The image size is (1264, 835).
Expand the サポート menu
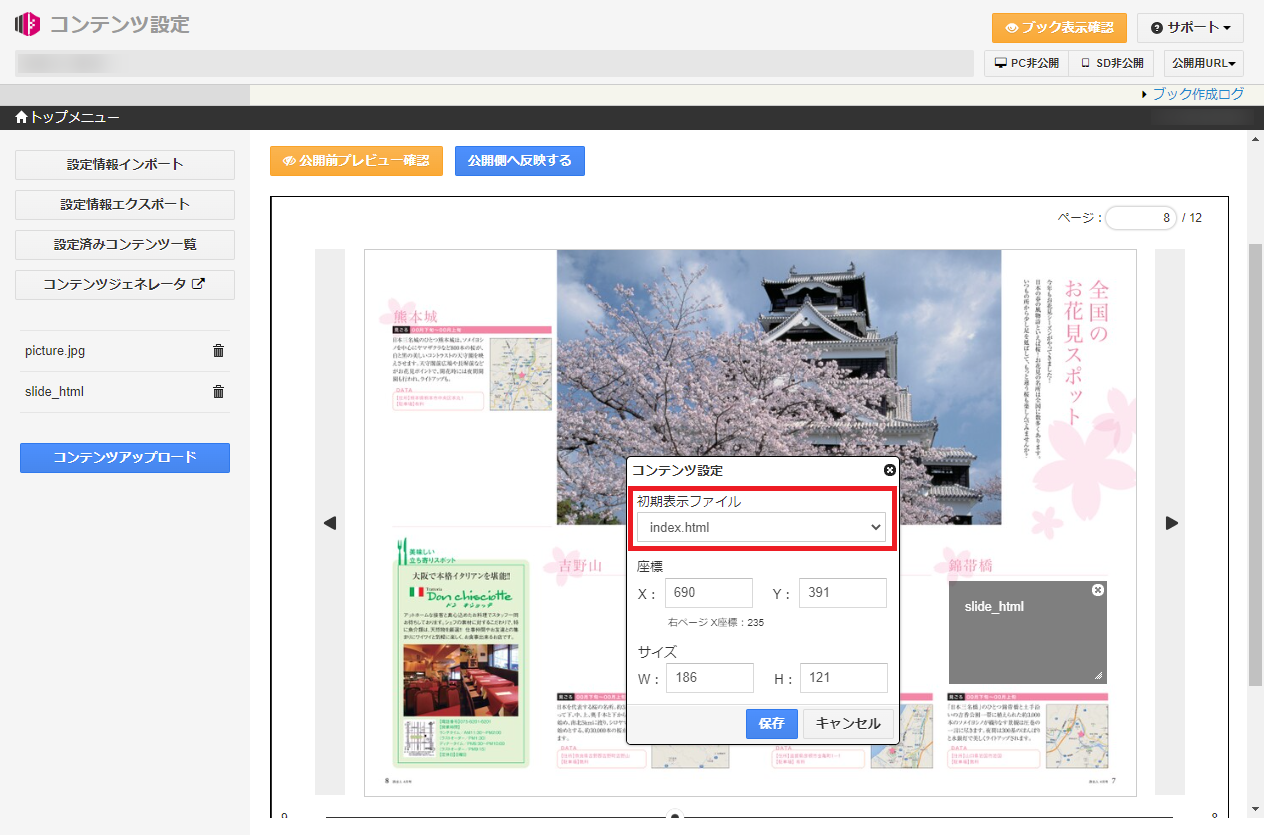click(1190, 28)
